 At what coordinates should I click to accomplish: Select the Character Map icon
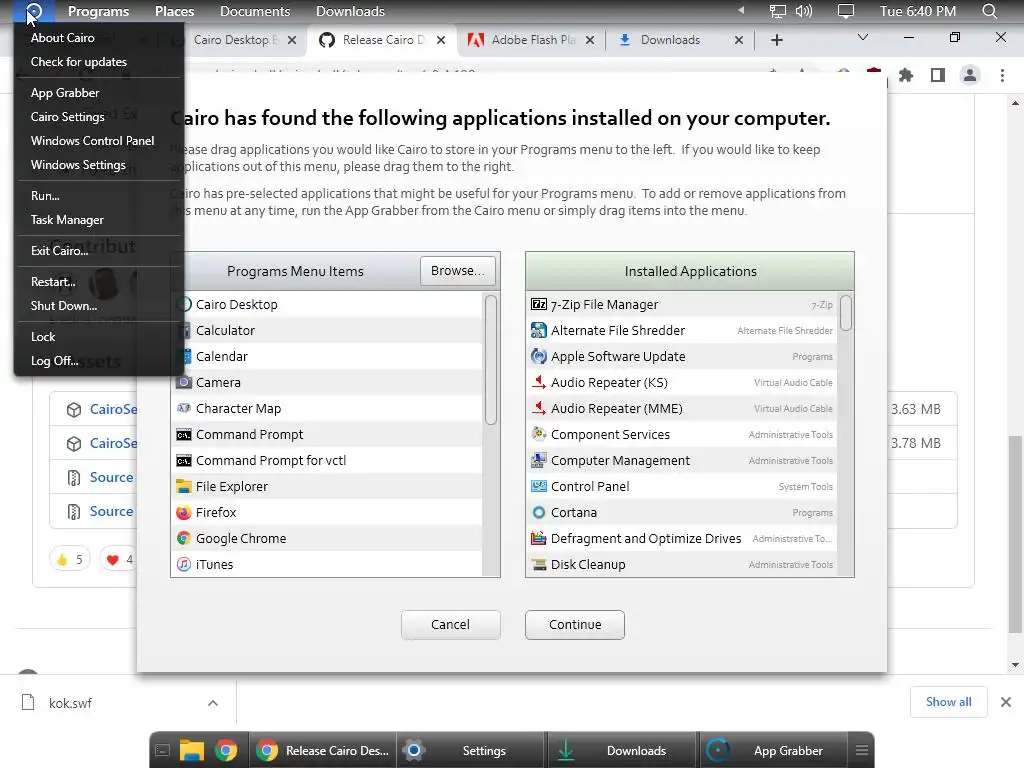coord(184,408)
